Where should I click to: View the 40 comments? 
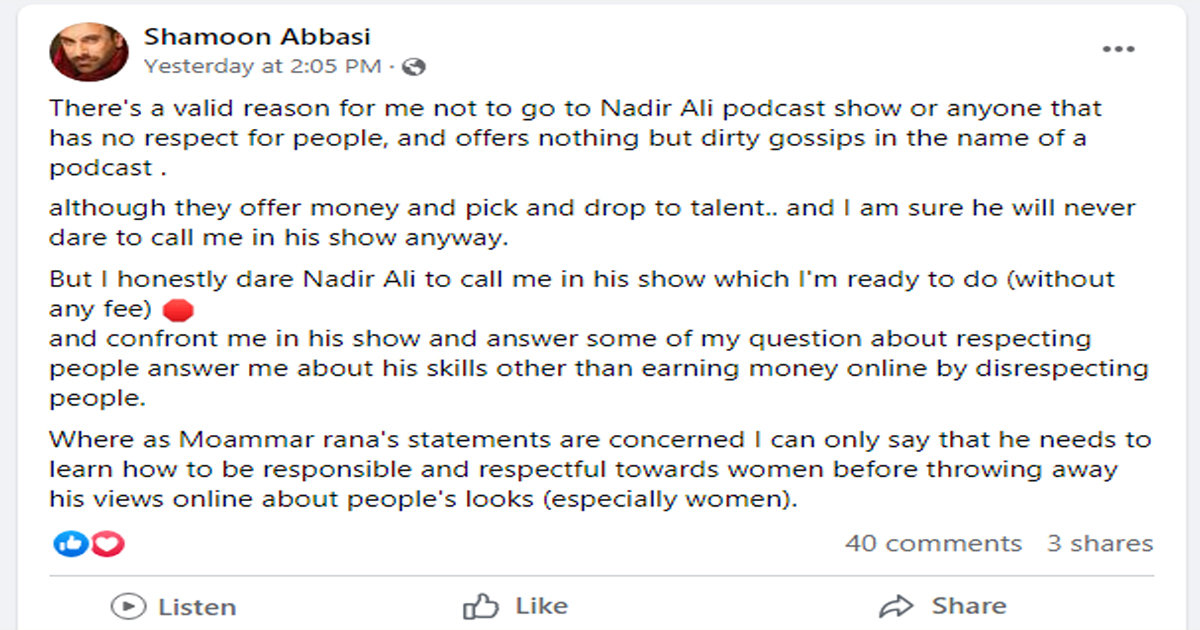[933, 544]
